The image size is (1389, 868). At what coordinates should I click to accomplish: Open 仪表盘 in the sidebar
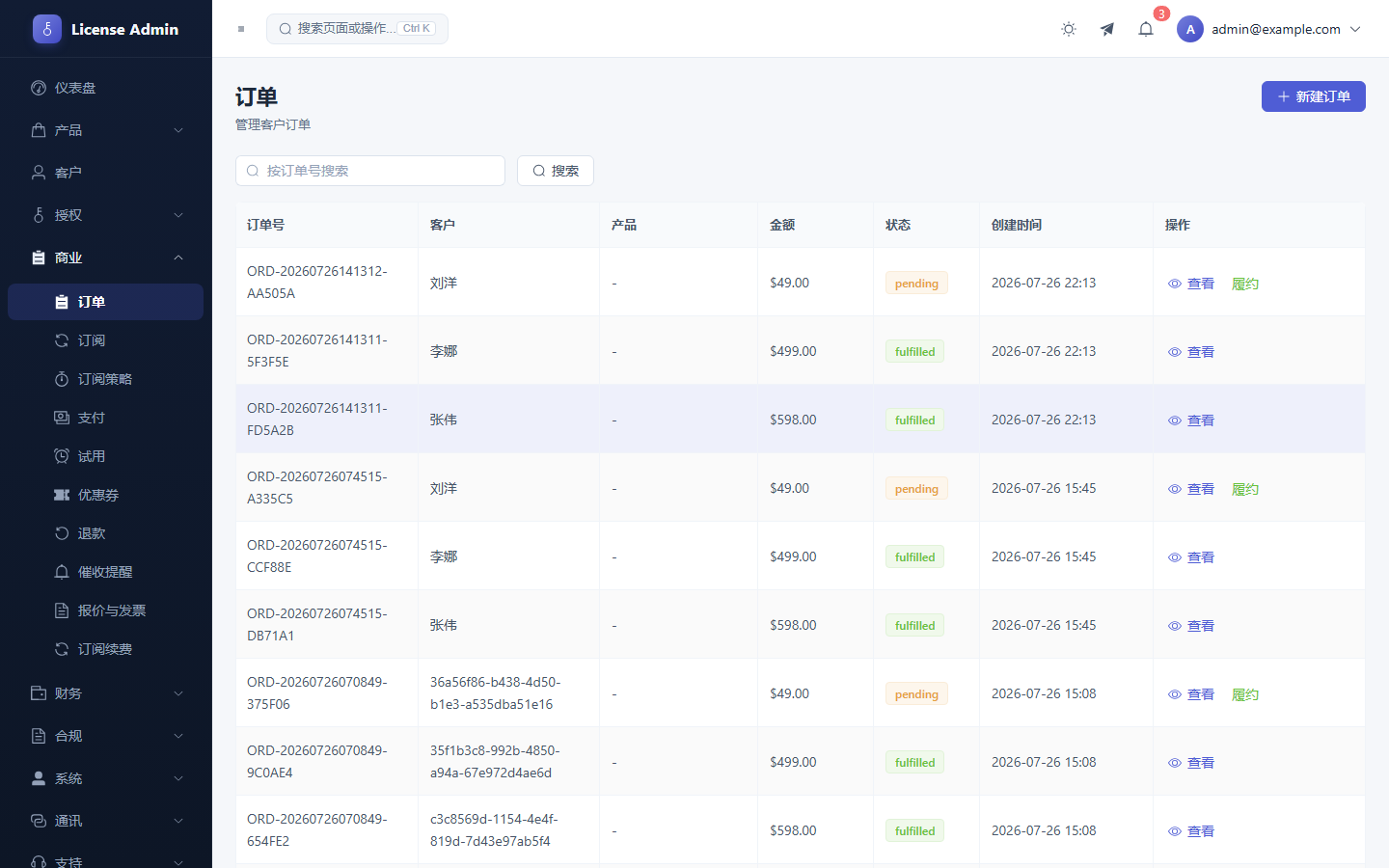point(106,88)
